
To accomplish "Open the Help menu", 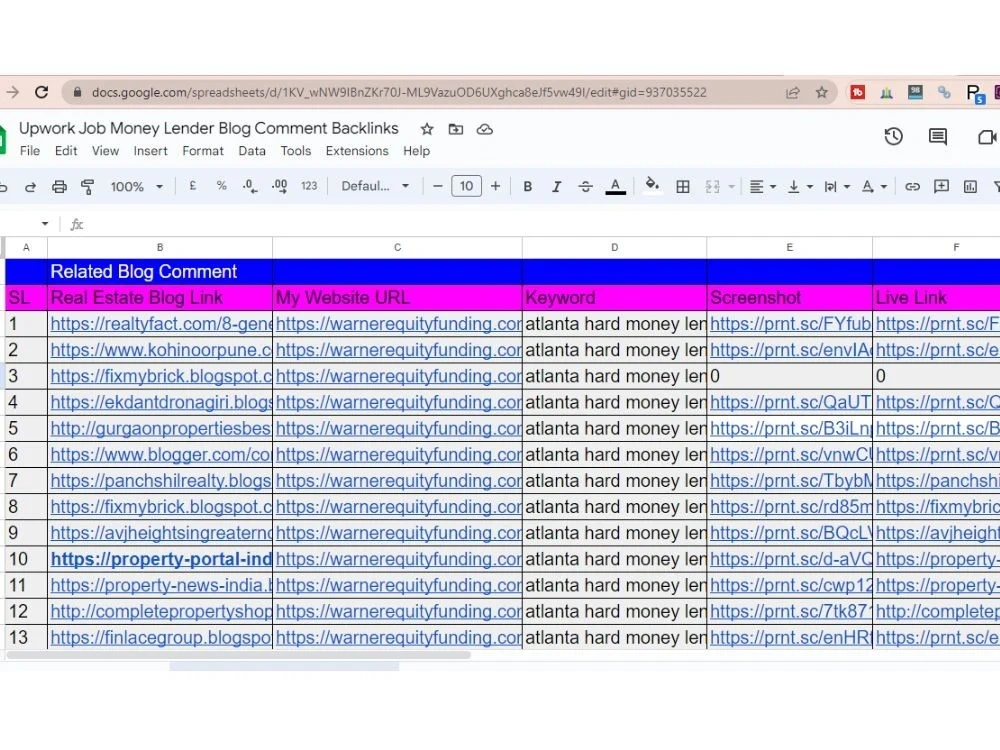I will [416, 151].
